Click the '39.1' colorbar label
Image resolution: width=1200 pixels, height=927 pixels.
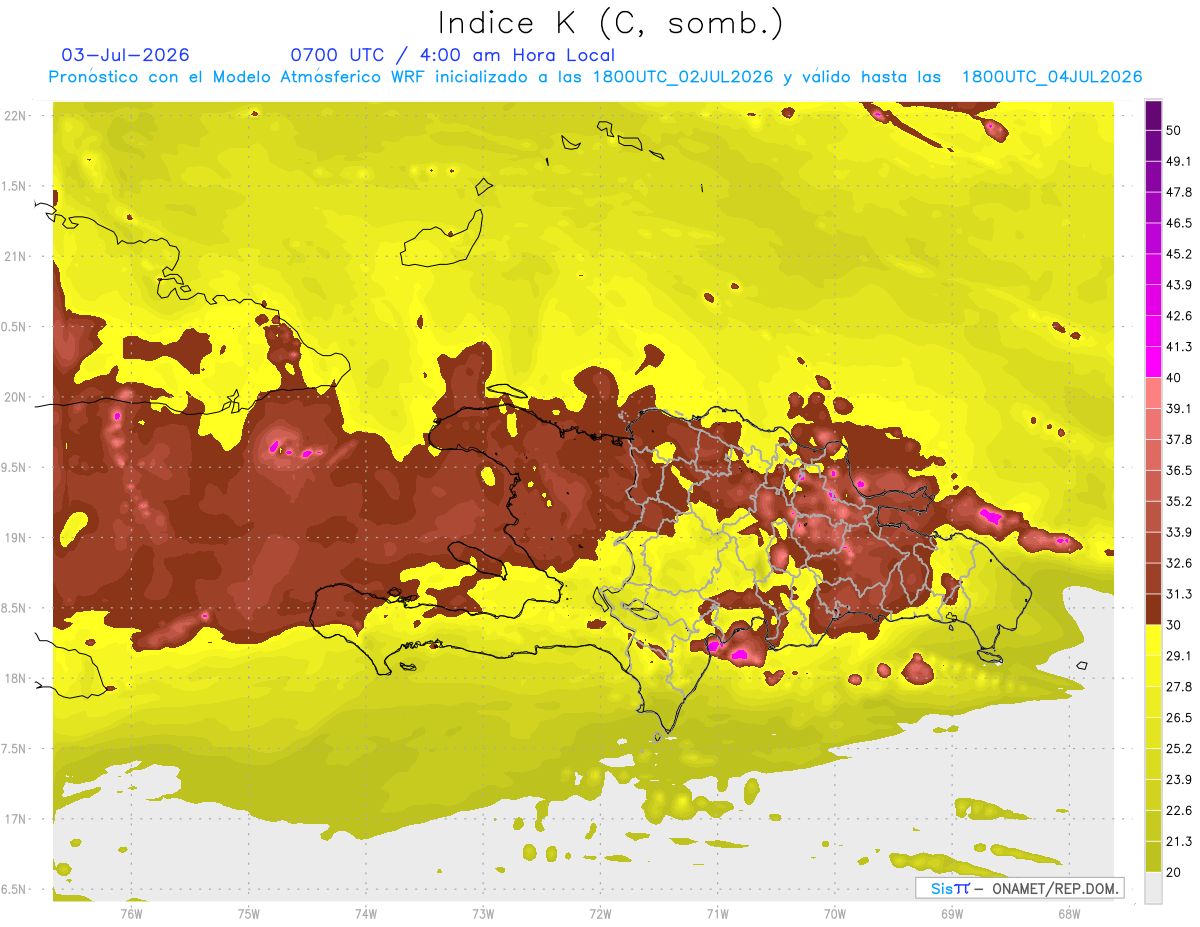click(1179, 409)
